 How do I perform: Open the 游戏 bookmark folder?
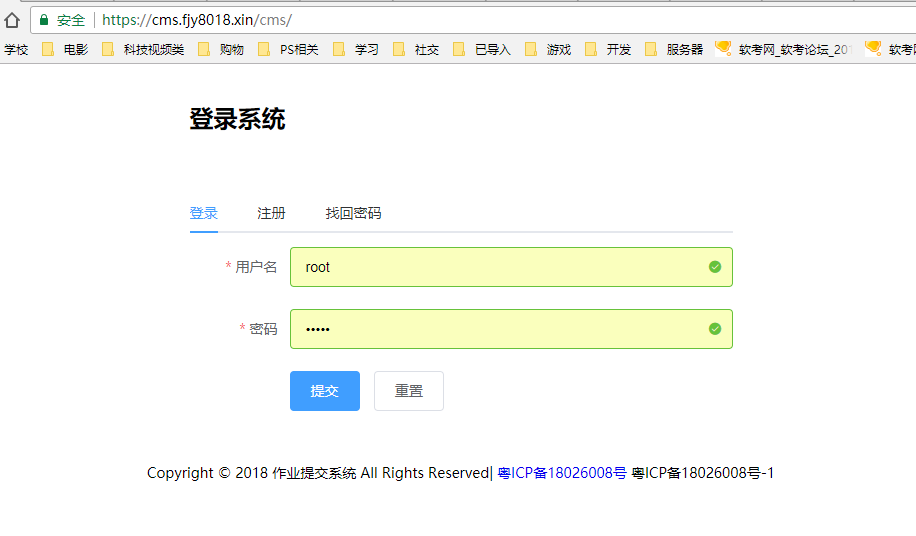click(x=549, y=49)
